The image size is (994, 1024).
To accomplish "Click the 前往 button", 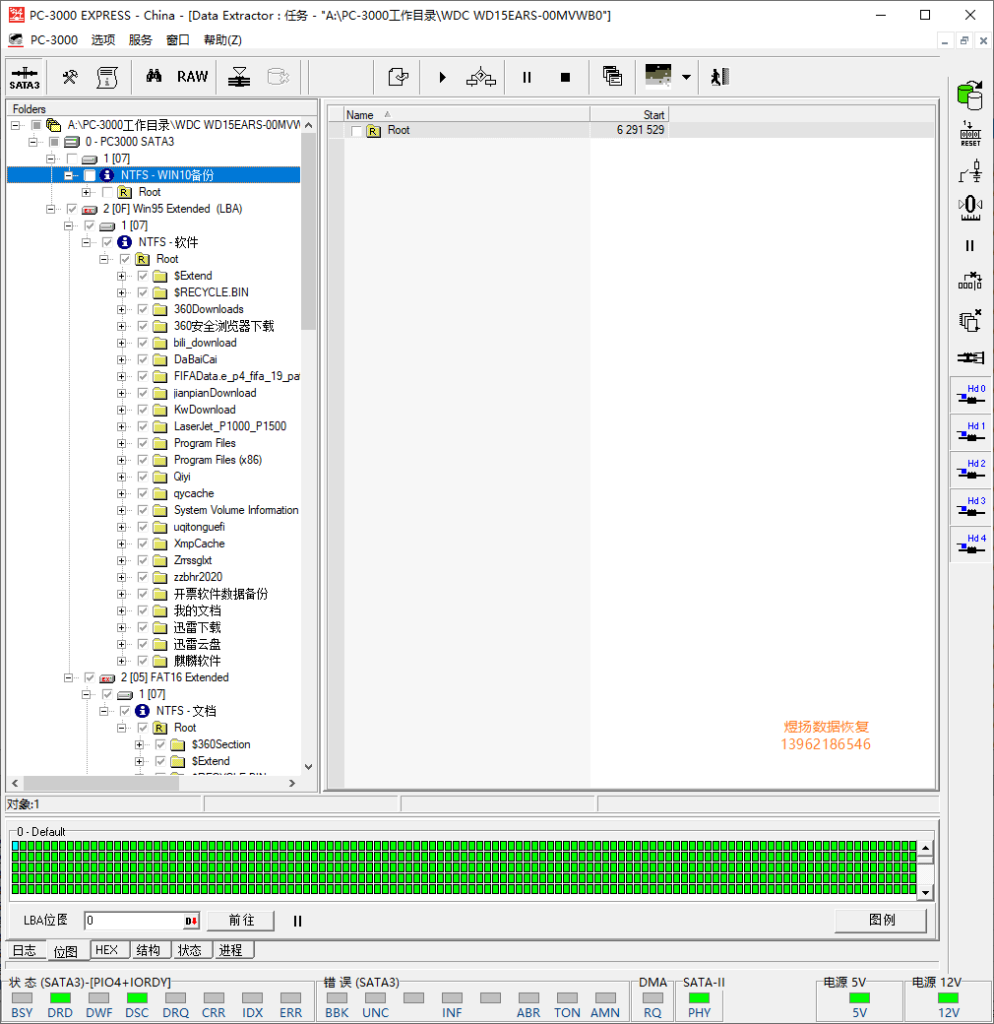I will [241, 921].
